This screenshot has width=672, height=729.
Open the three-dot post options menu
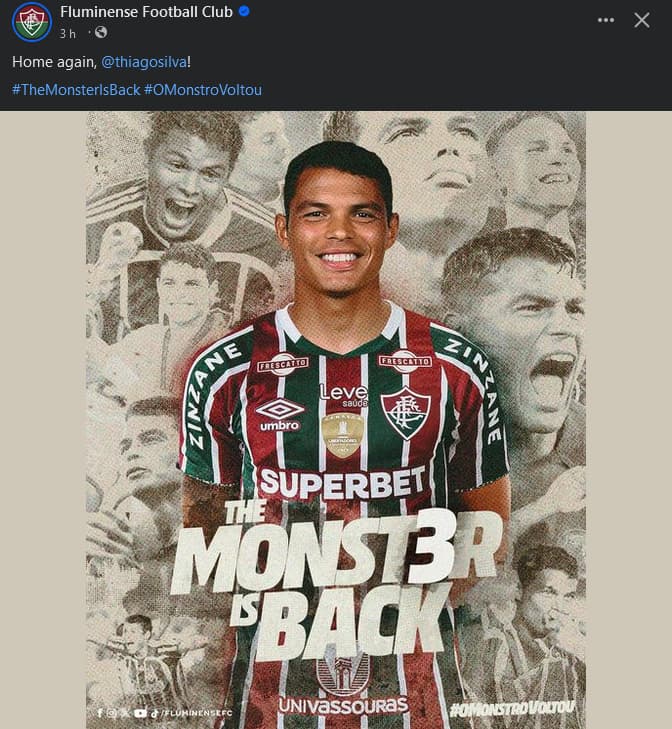[605, 20]
